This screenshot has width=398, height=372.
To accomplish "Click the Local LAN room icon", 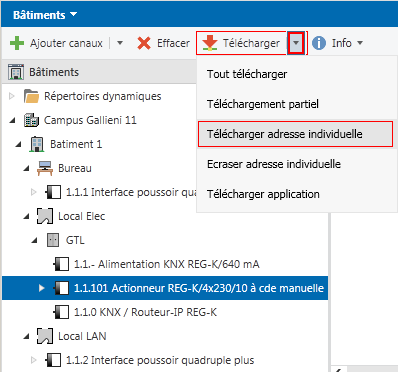I will point(45,336).
